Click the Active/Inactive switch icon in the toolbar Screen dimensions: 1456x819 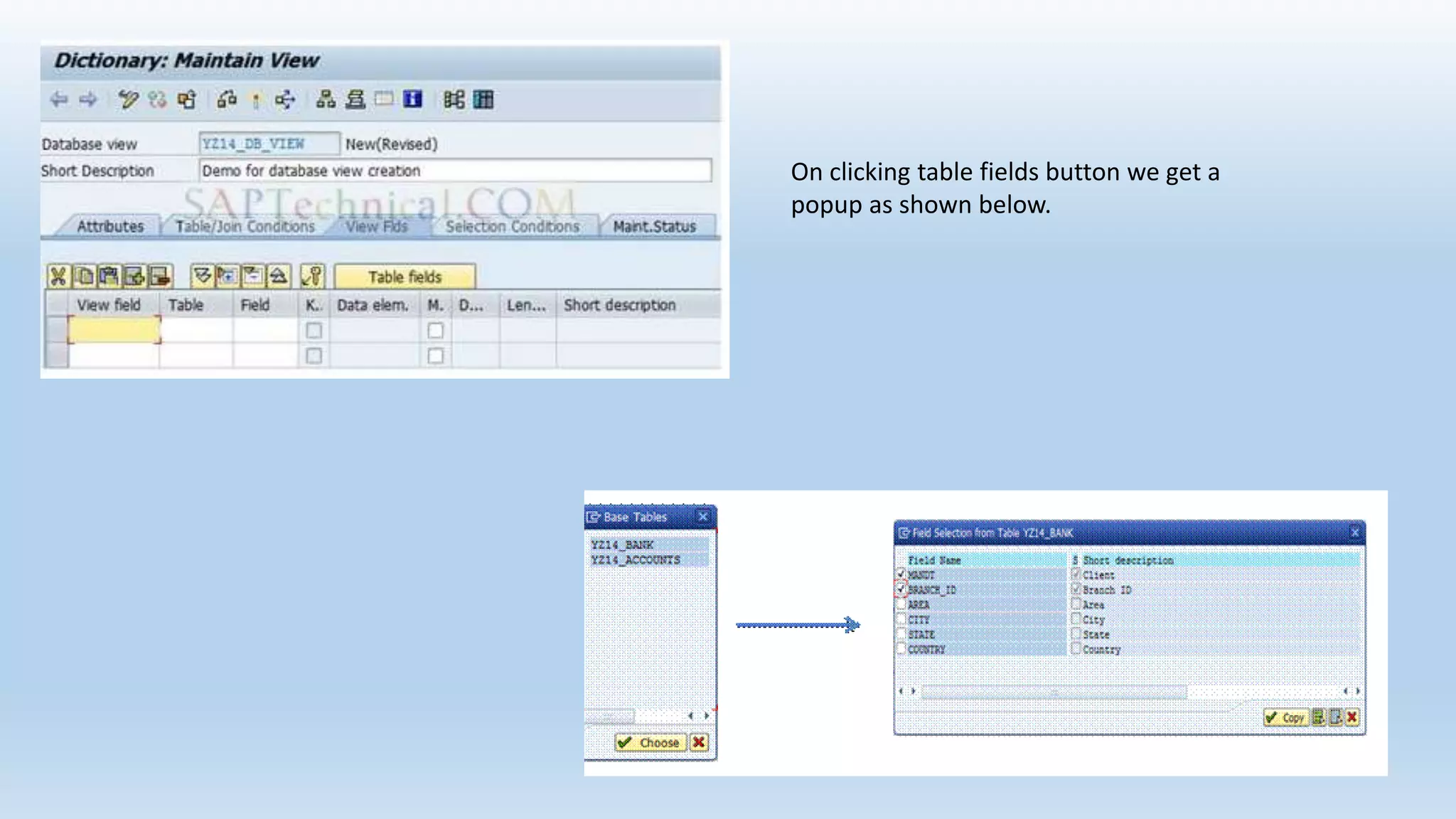[x=157, y=100]
